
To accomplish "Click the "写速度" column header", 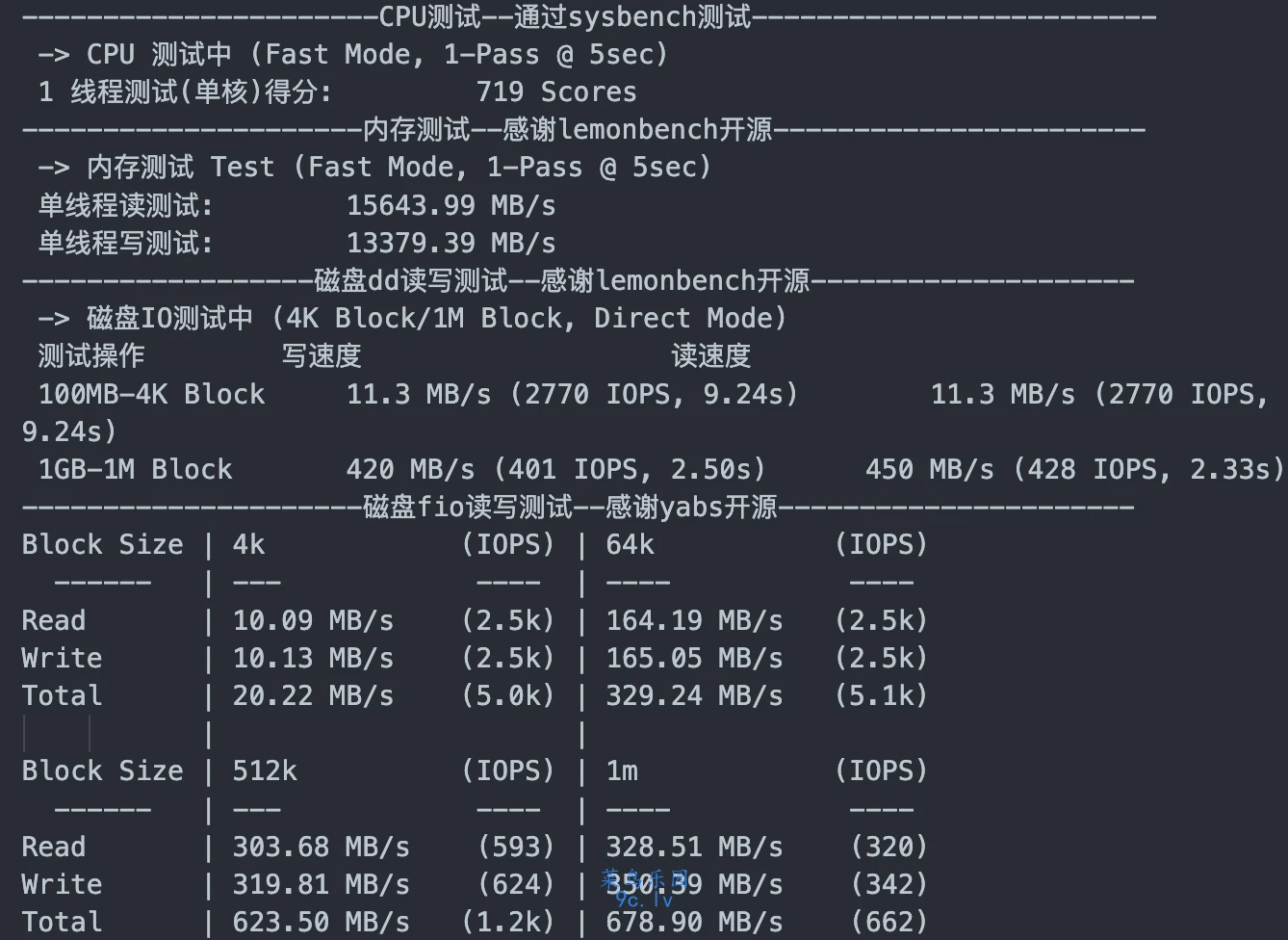I will click(x=322, y=356).
